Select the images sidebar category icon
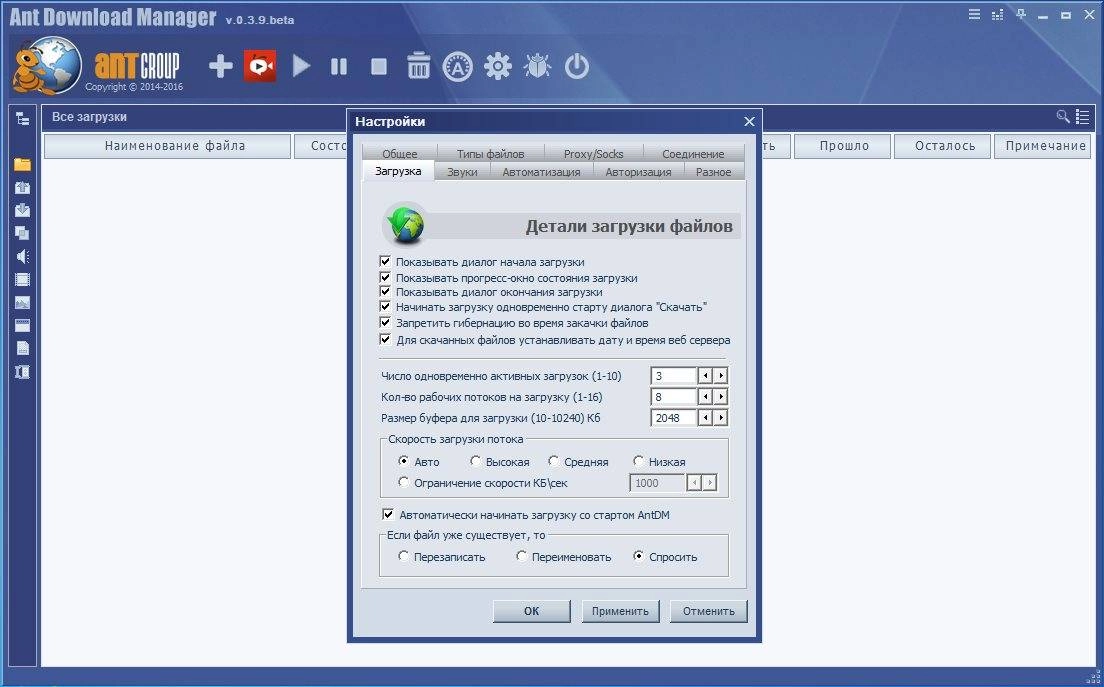The image size is (1104, 687). pyautogui.click(x=23, y=303)
